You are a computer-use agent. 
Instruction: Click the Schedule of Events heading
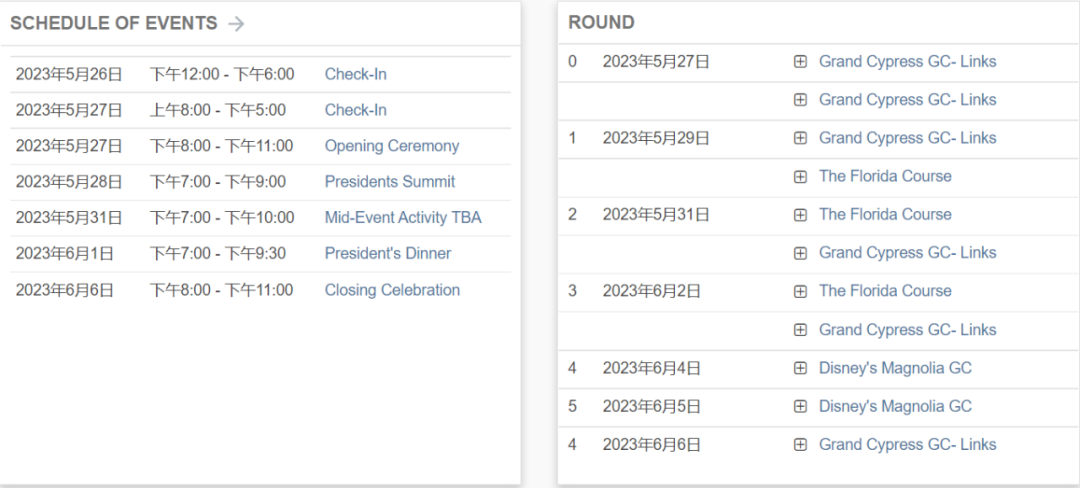point(113,23)
